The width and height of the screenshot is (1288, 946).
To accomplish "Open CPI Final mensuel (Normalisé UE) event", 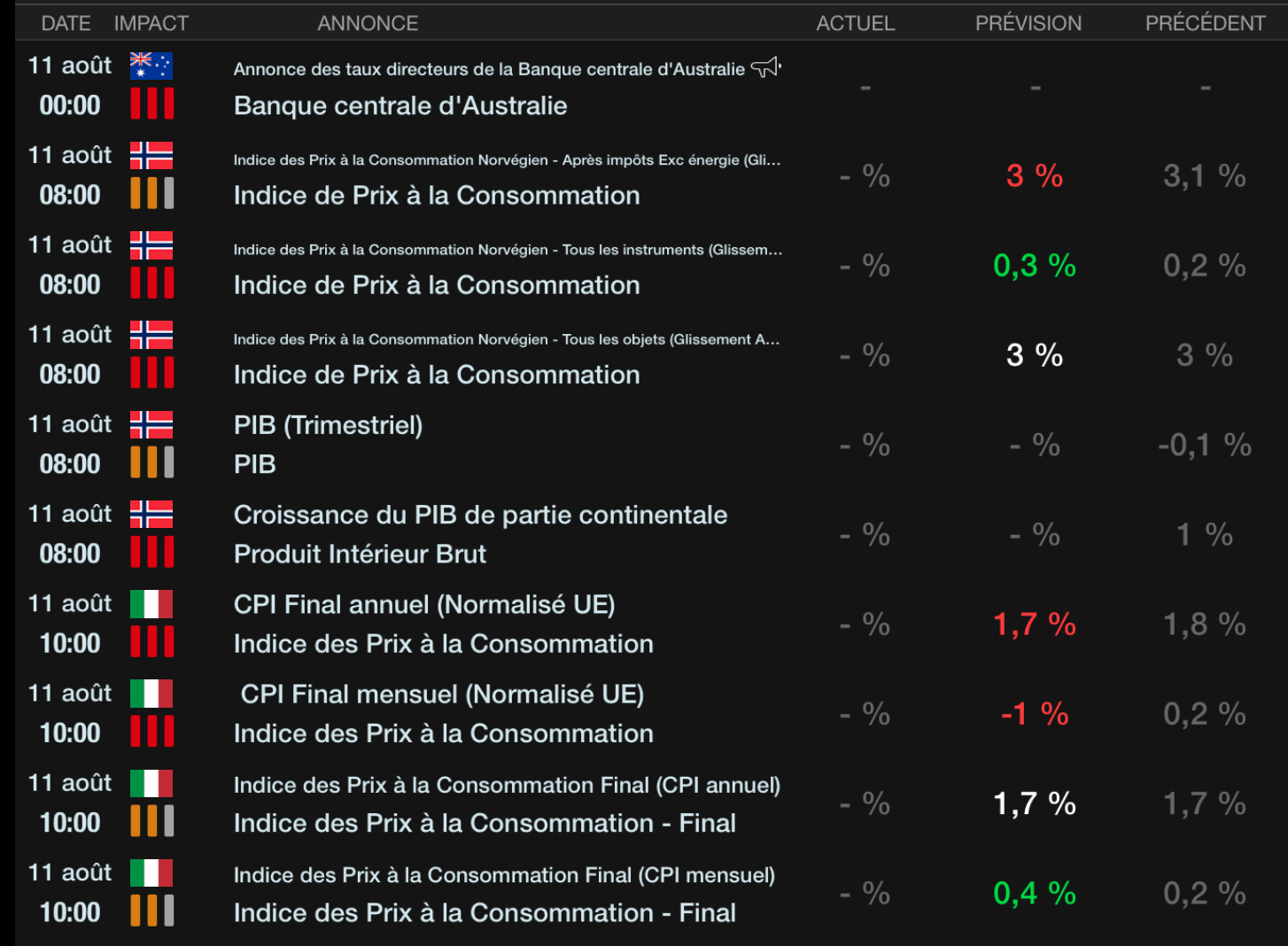I will pyautogui.click(x=442, y=694).
